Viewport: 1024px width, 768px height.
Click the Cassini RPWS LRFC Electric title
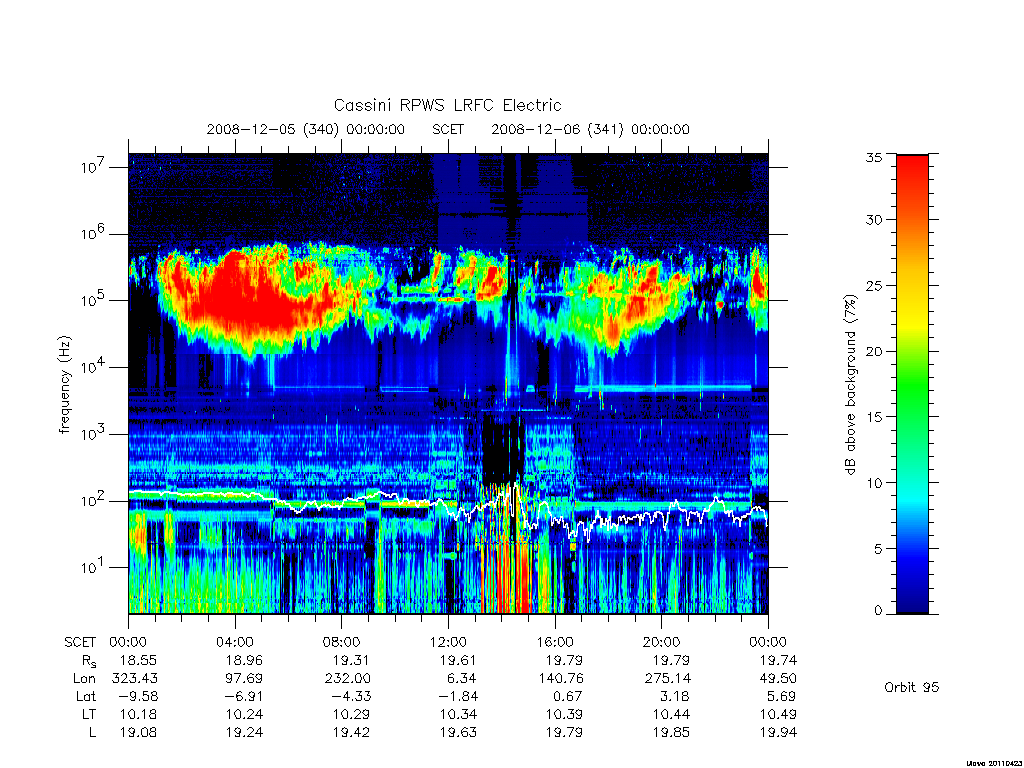(447, 105)
